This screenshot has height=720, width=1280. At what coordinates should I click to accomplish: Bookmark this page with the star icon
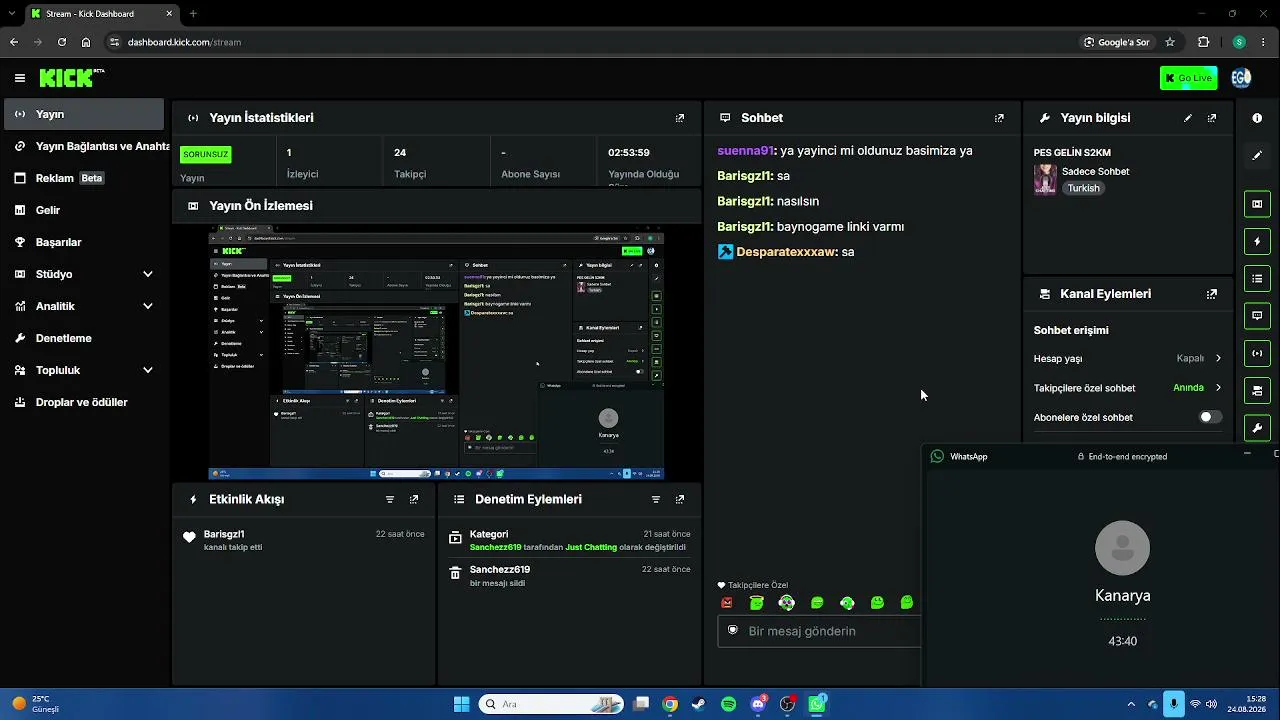pyautogui.click(x=1170, y=42)
